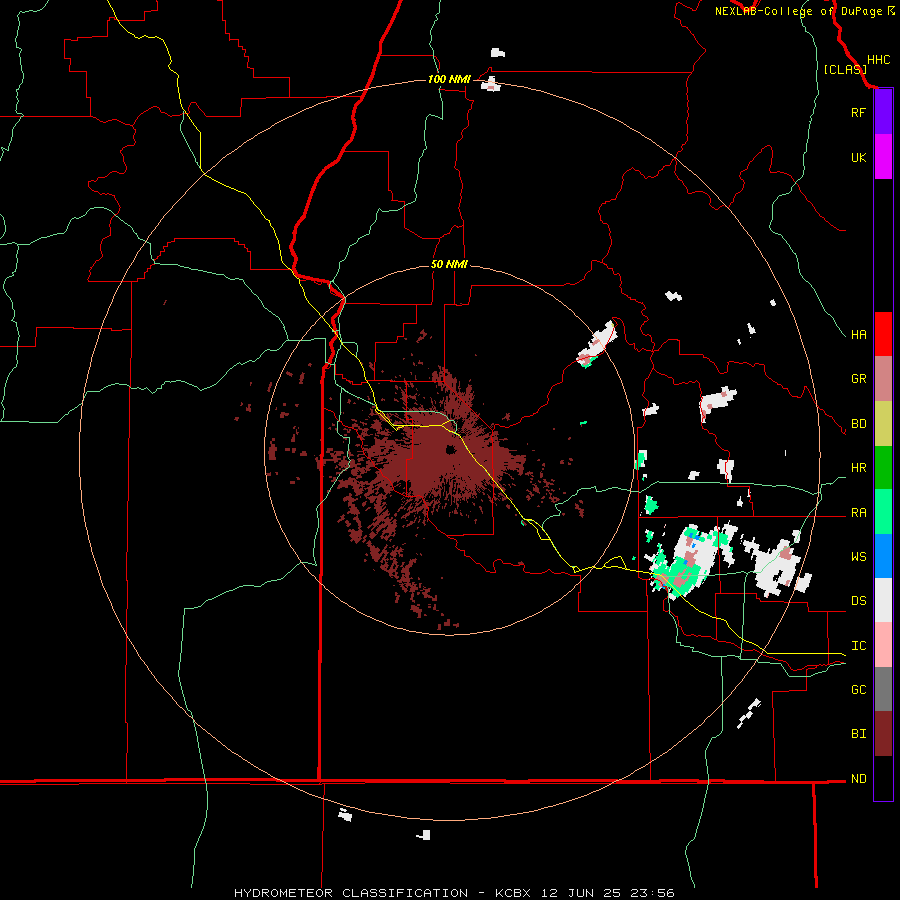Click the GR legend label
Viewport: 900px width, 900px height.
(x=858, y=379)
